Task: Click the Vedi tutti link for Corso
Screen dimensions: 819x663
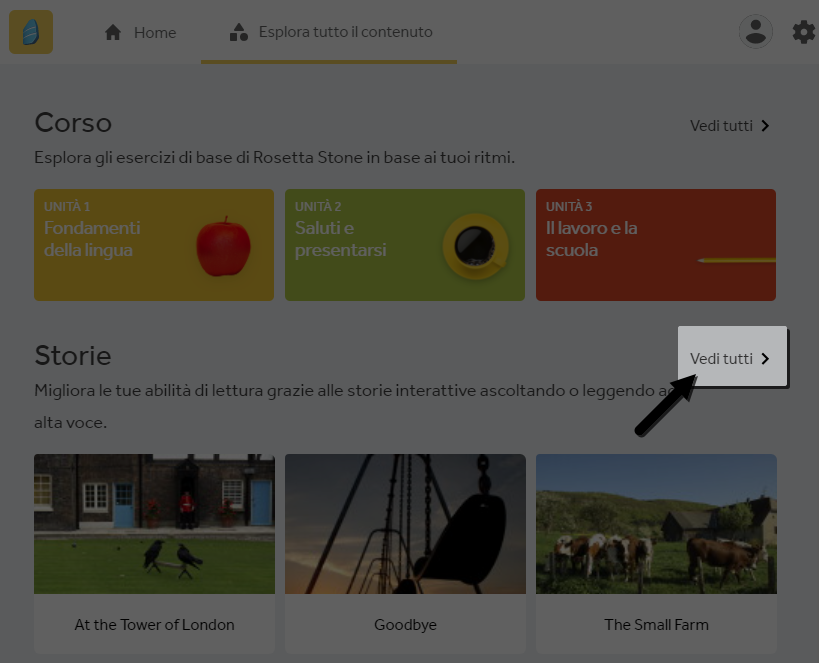Action: [x=730, y=126]
